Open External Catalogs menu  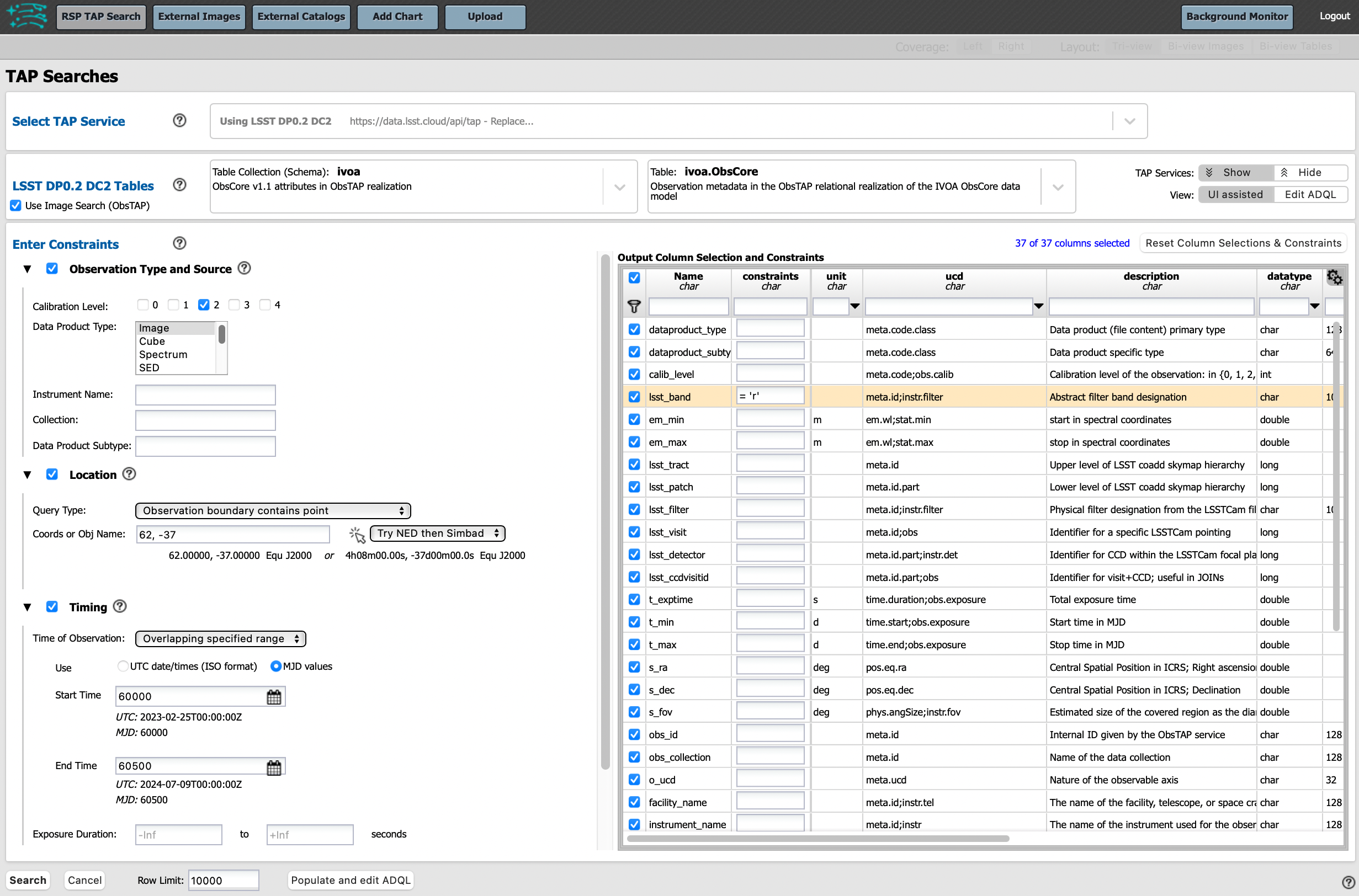tap(301, 17)
